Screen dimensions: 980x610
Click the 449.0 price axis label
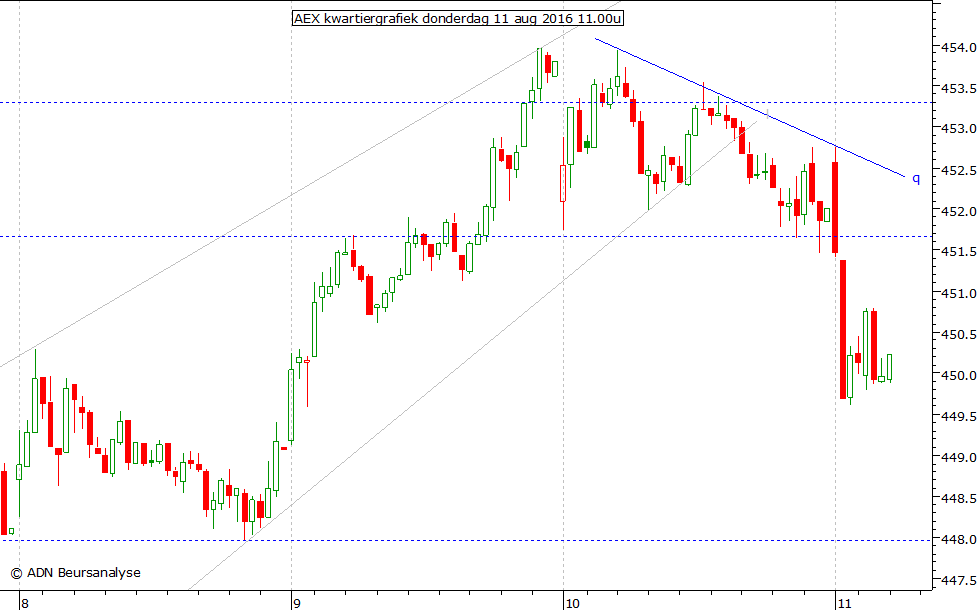point(959,458)
